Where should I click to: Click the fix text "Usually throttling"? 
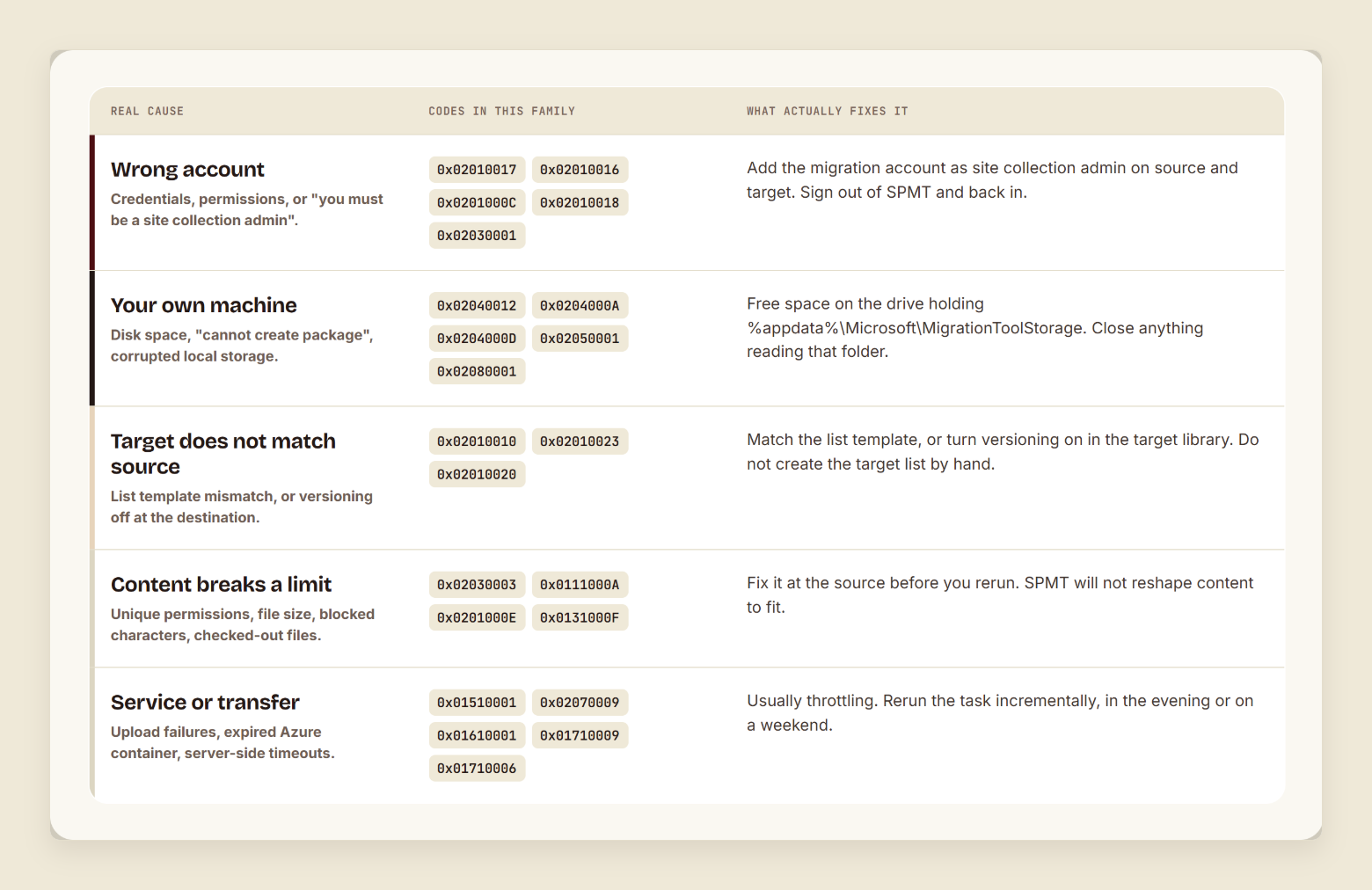coord(1000,713)
